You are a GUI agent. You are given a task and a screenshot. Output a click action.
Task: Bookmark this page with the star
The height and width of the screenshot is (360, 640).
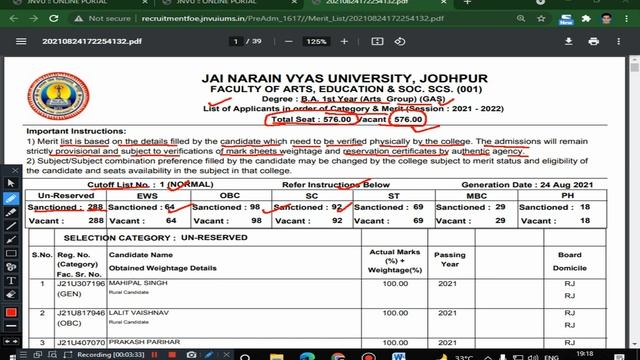[x=541, y=19]
